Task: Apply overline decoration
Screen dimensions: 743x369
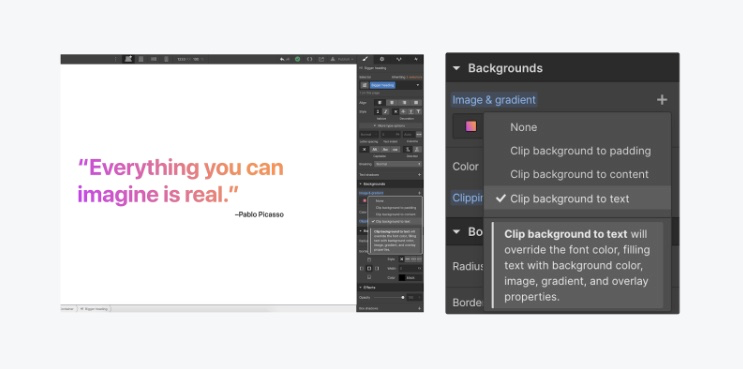Action: pos(419,111)
